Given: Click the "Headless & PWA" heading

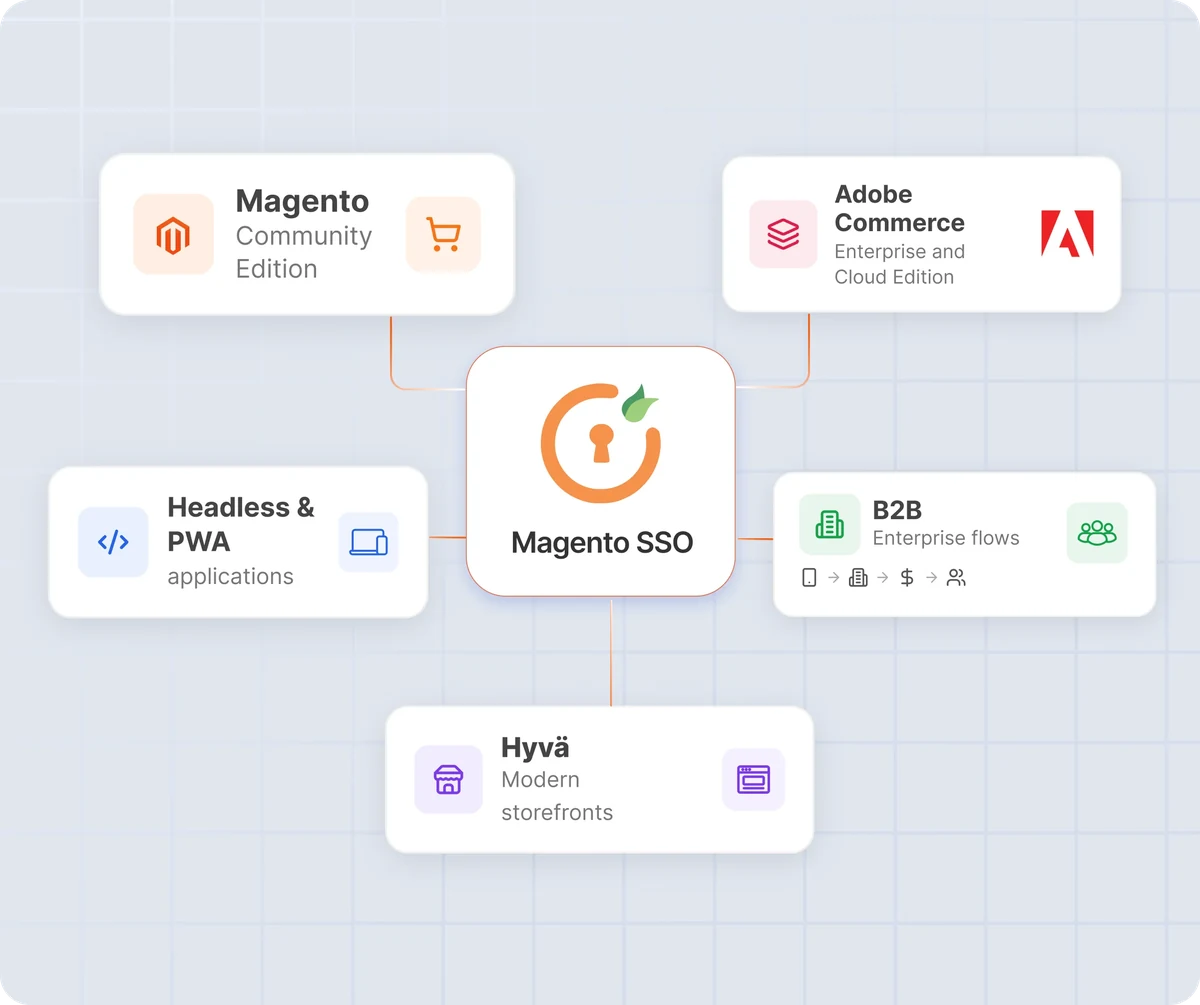Looking at the screenshot, I should pyautogui.click(x=241, y=524).
